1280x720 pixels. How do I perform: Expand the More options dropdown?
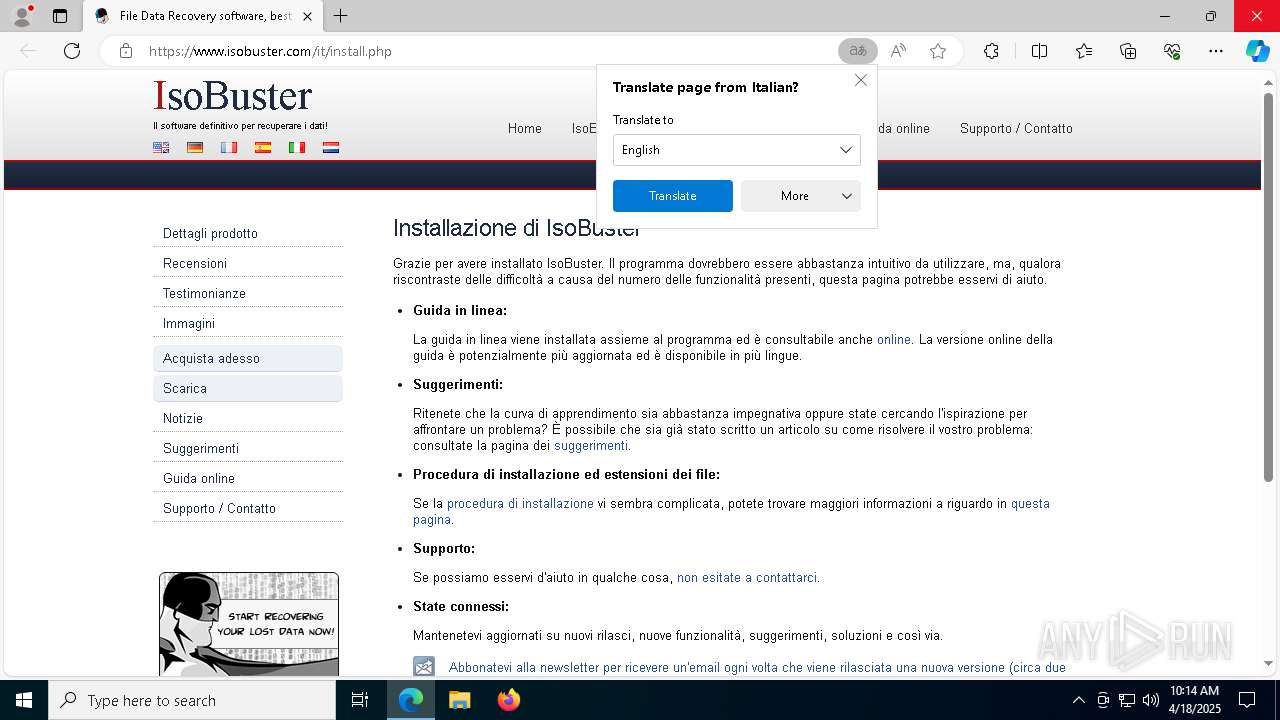pyautogui.click(x=801, y=196)
